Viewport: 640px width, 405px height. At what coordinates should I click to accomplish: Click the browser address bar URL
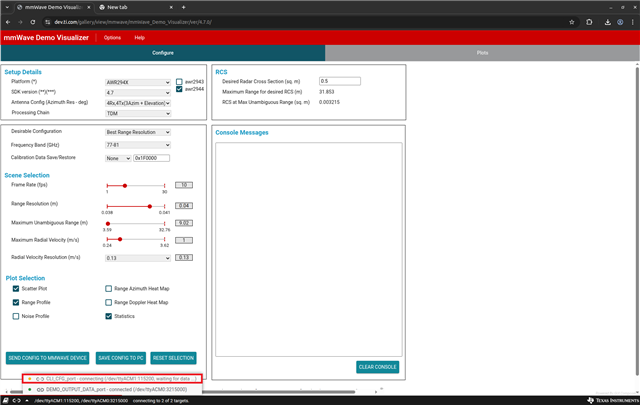pyautogui.click(x=133, y=22)
